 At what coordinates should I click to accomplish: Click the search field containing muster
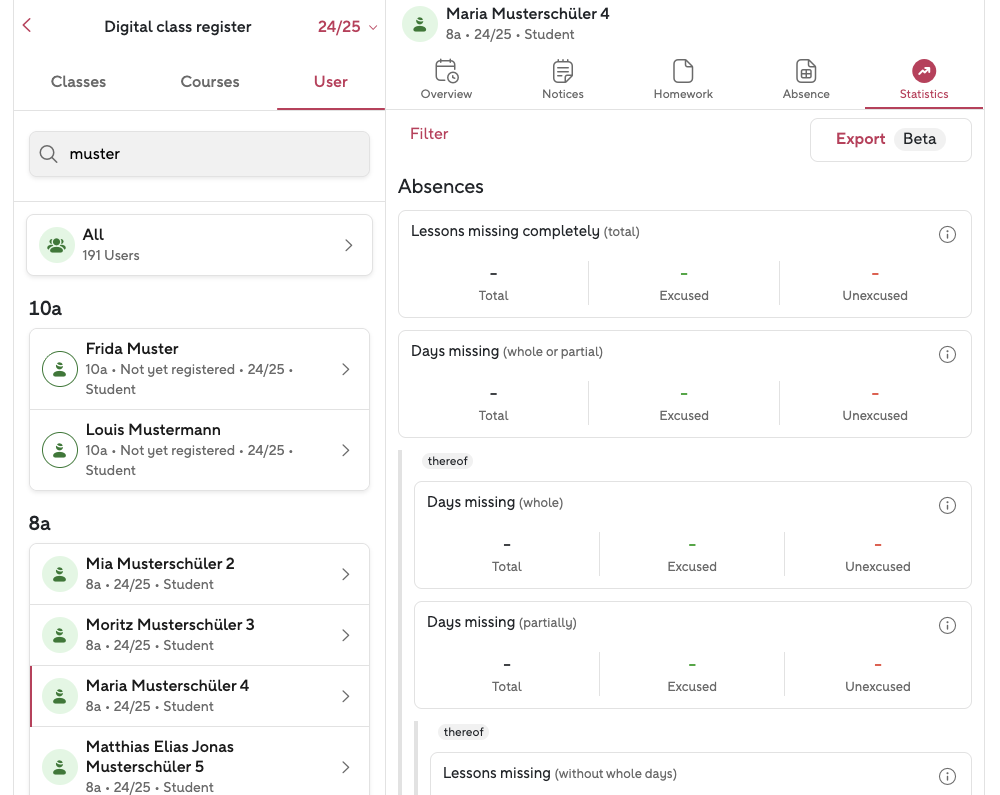(x=210, y=154)
